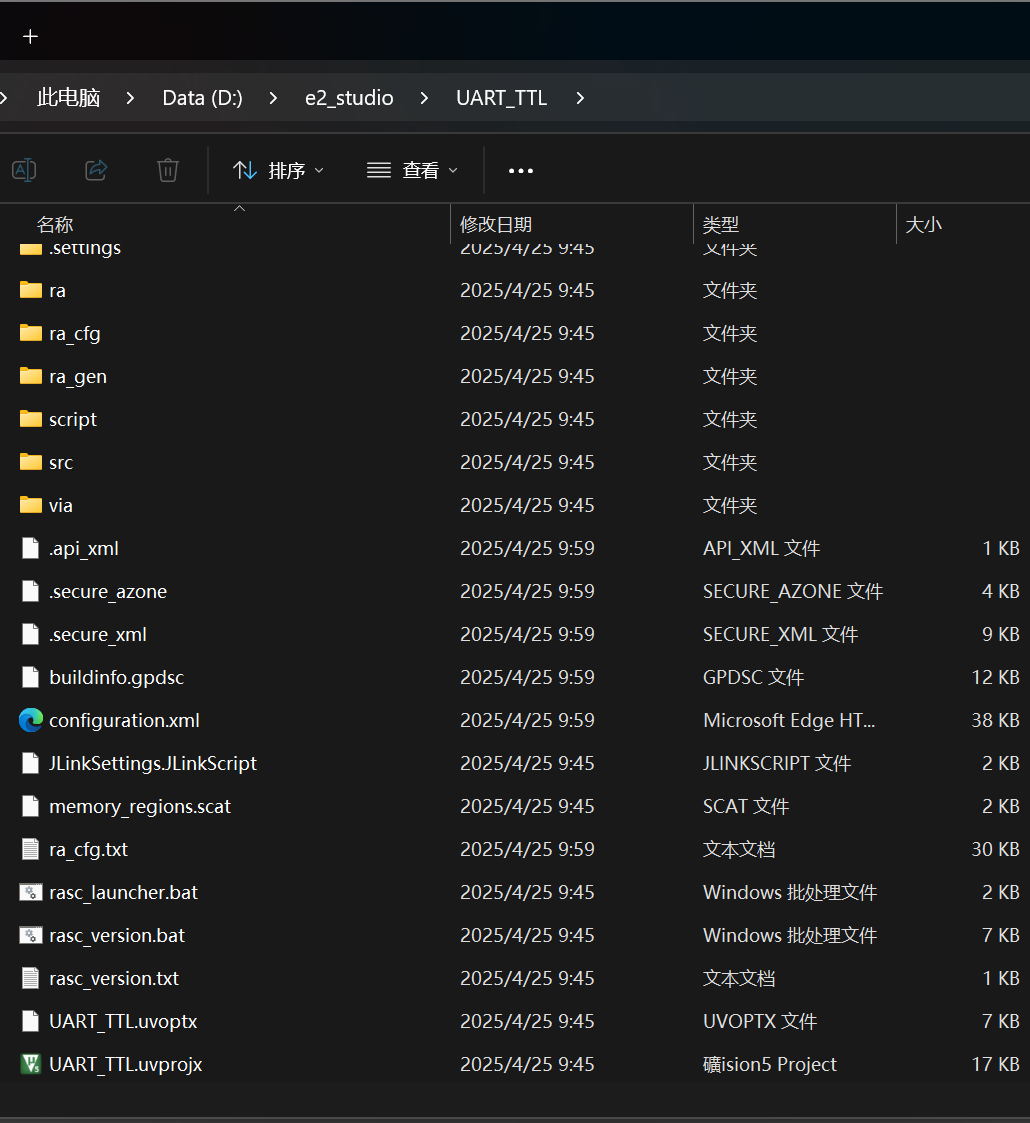Select the script folder icon
The height and width of the screenshot is (1123, 1030).
31,419
